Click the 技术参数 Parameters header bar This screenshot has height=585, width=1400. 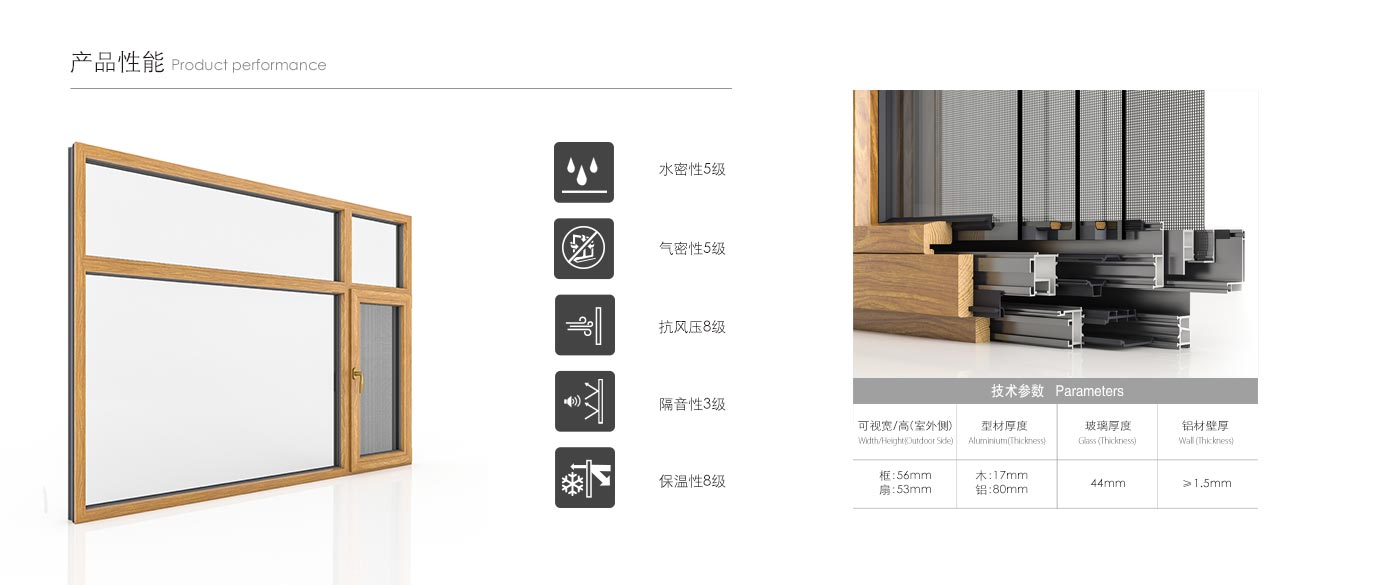pyautogui.click(x=1055, y=391)
